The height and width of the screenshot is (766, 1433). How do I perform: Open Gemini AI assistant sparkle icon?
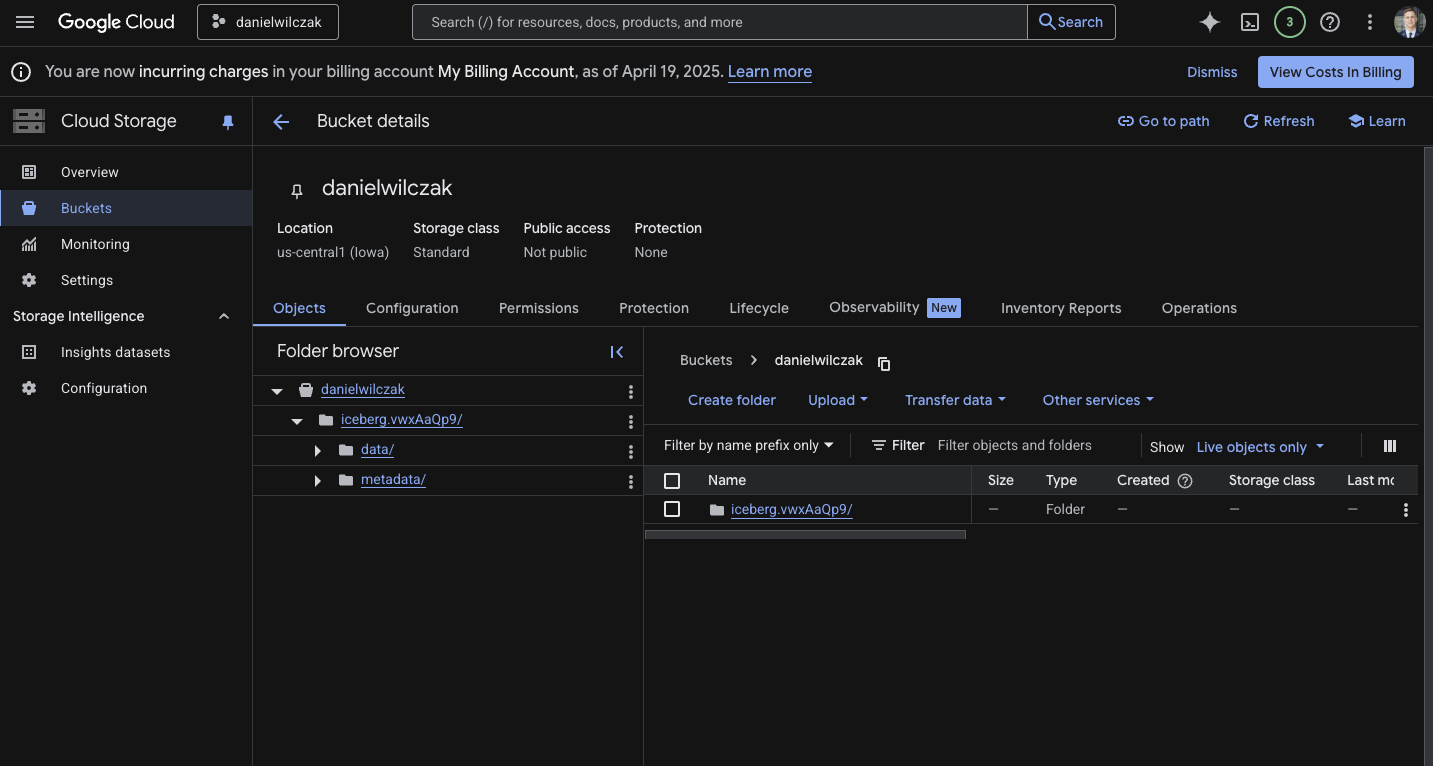point(1210,22)
